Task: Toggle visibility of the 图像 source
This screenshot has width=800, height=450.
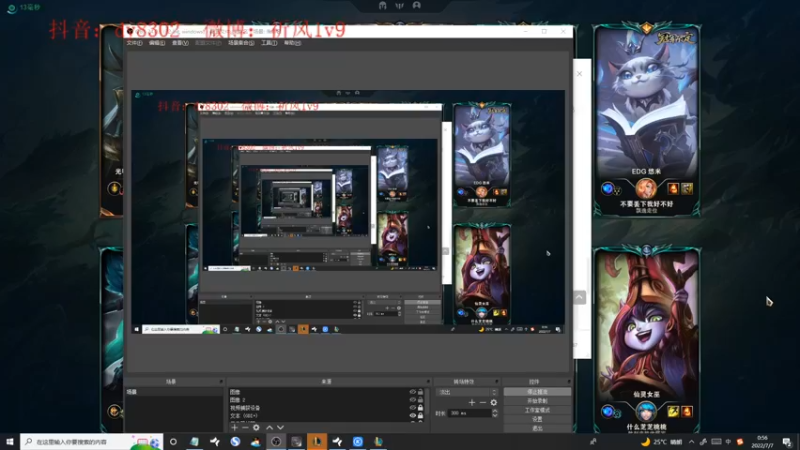Action: point(412,392)
